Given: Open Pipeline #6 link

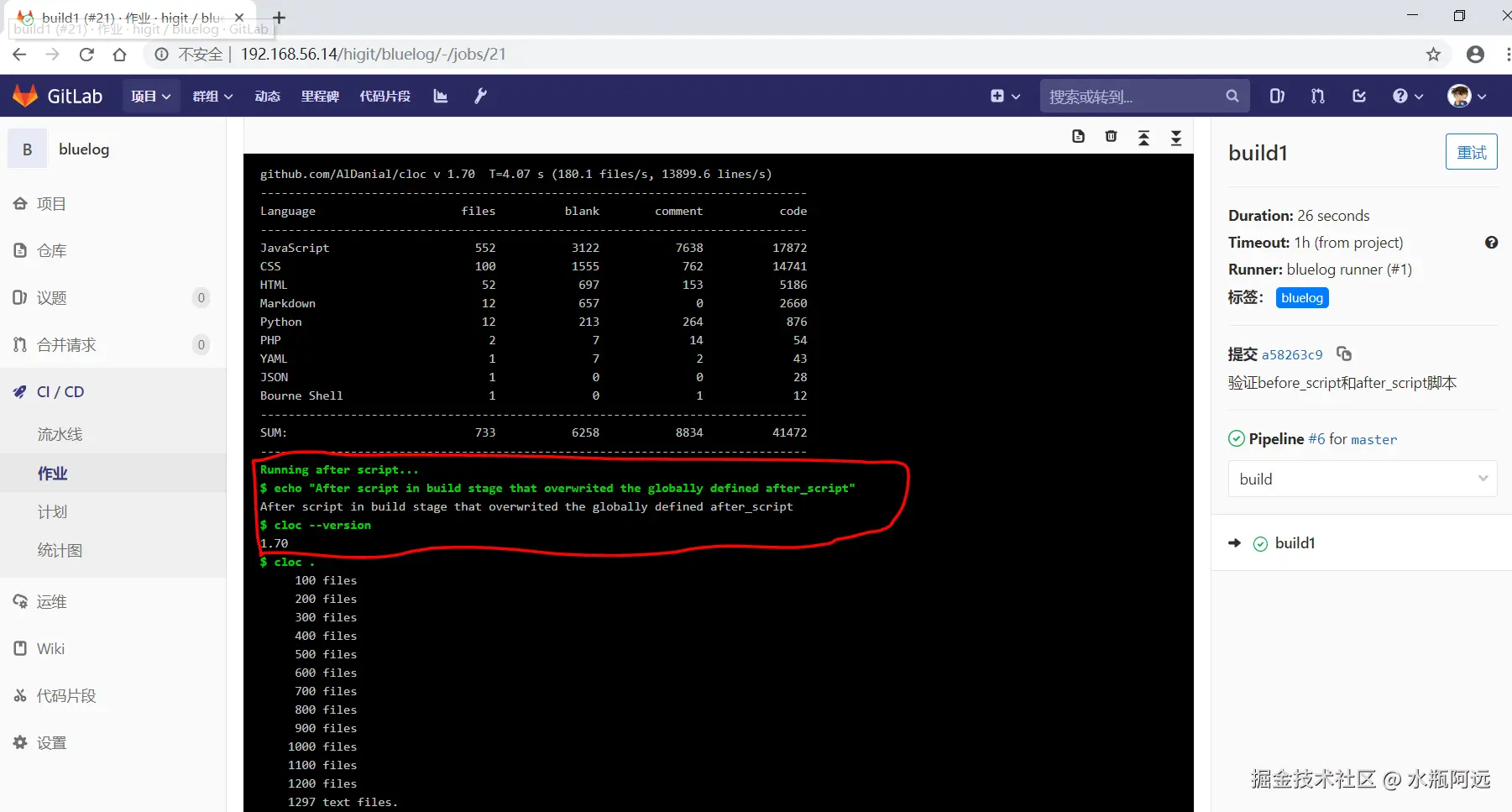Looking at the screenshot, I should click(x=1317, y=438).
